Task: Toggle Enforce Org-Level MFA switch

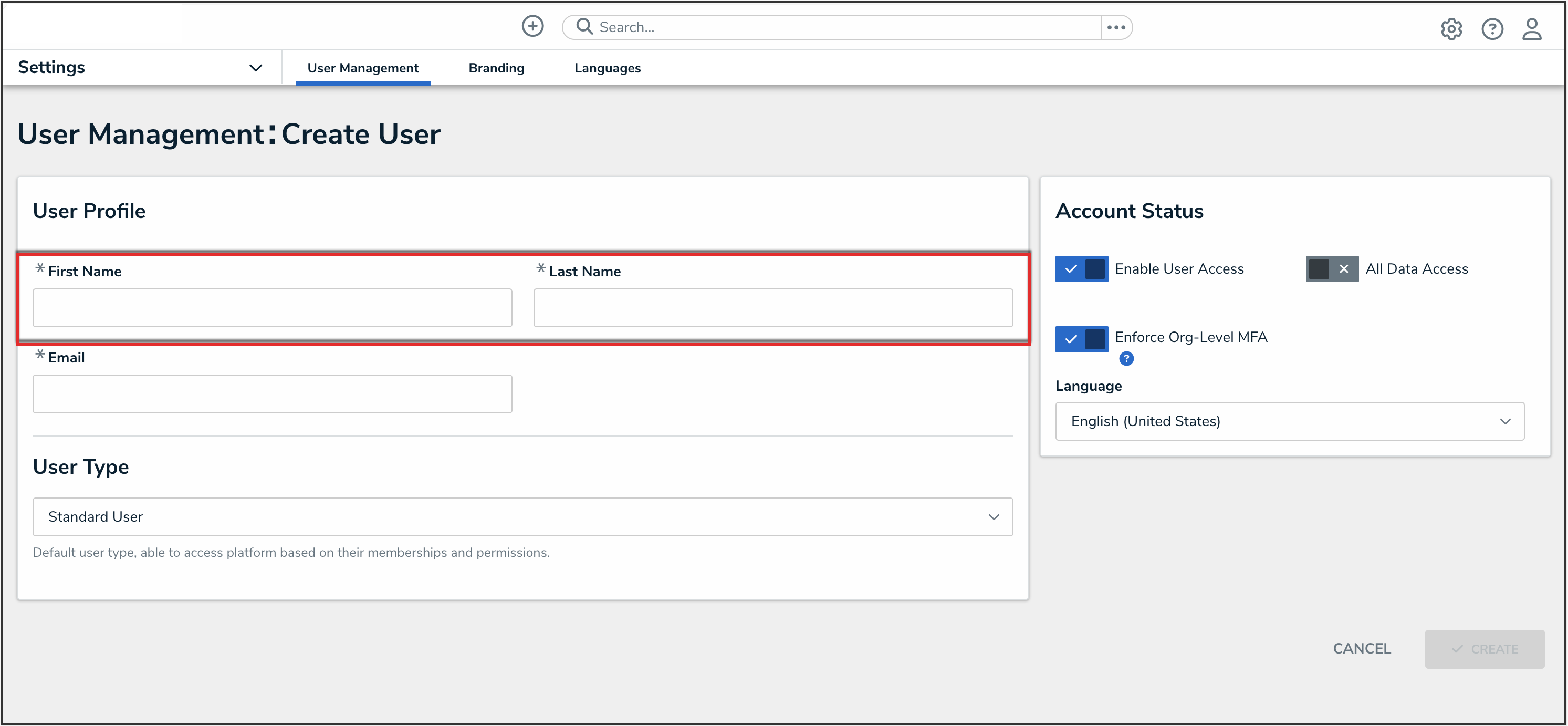Action: coord(1081,339)
